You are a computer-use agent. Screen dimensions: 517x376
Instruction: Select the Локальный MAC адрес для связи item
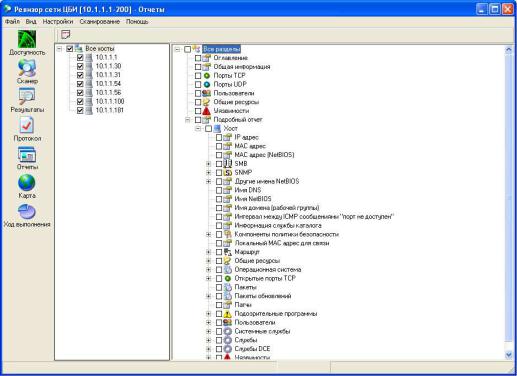(282, 243)
